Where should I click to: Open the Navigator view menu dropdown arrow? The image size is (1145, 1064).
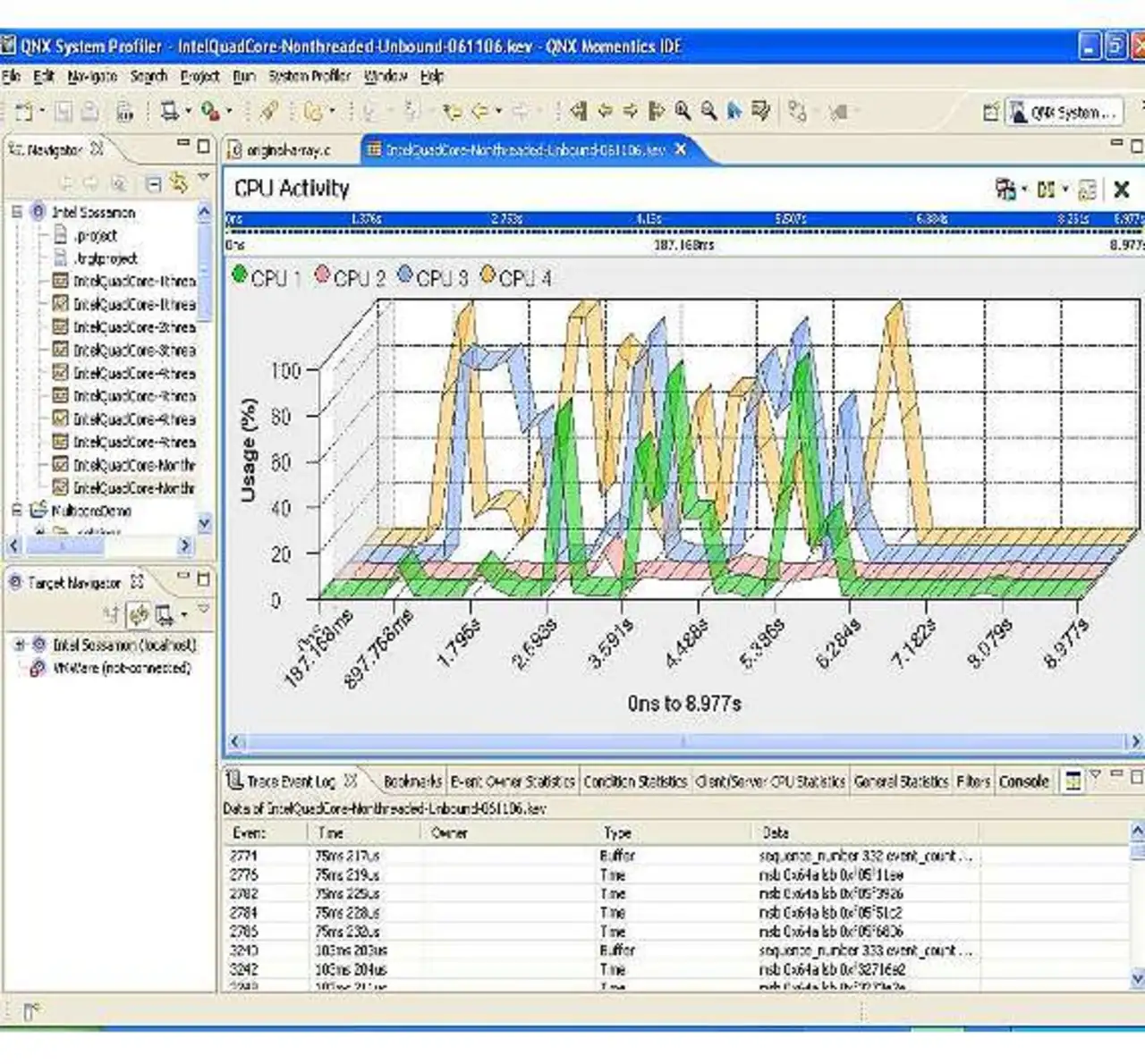[204, 178]
